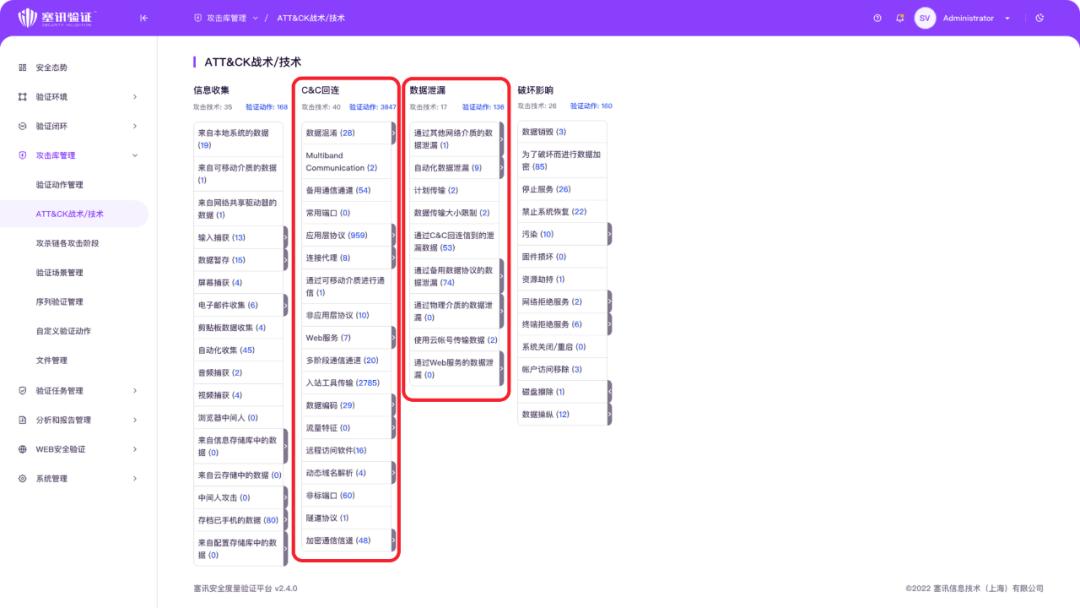Click the 系统管理 settings gear icon
Viewport: 1080px width, 608px height.
20,478
